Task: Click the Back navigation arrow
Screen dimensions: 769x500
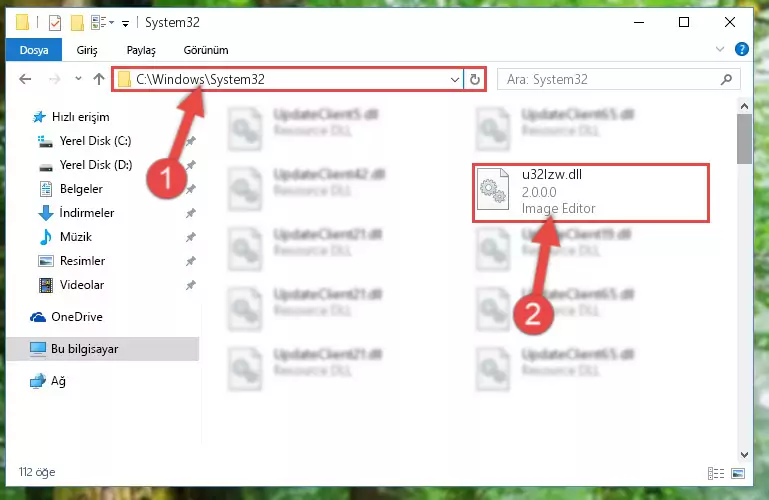Action: 25,79
